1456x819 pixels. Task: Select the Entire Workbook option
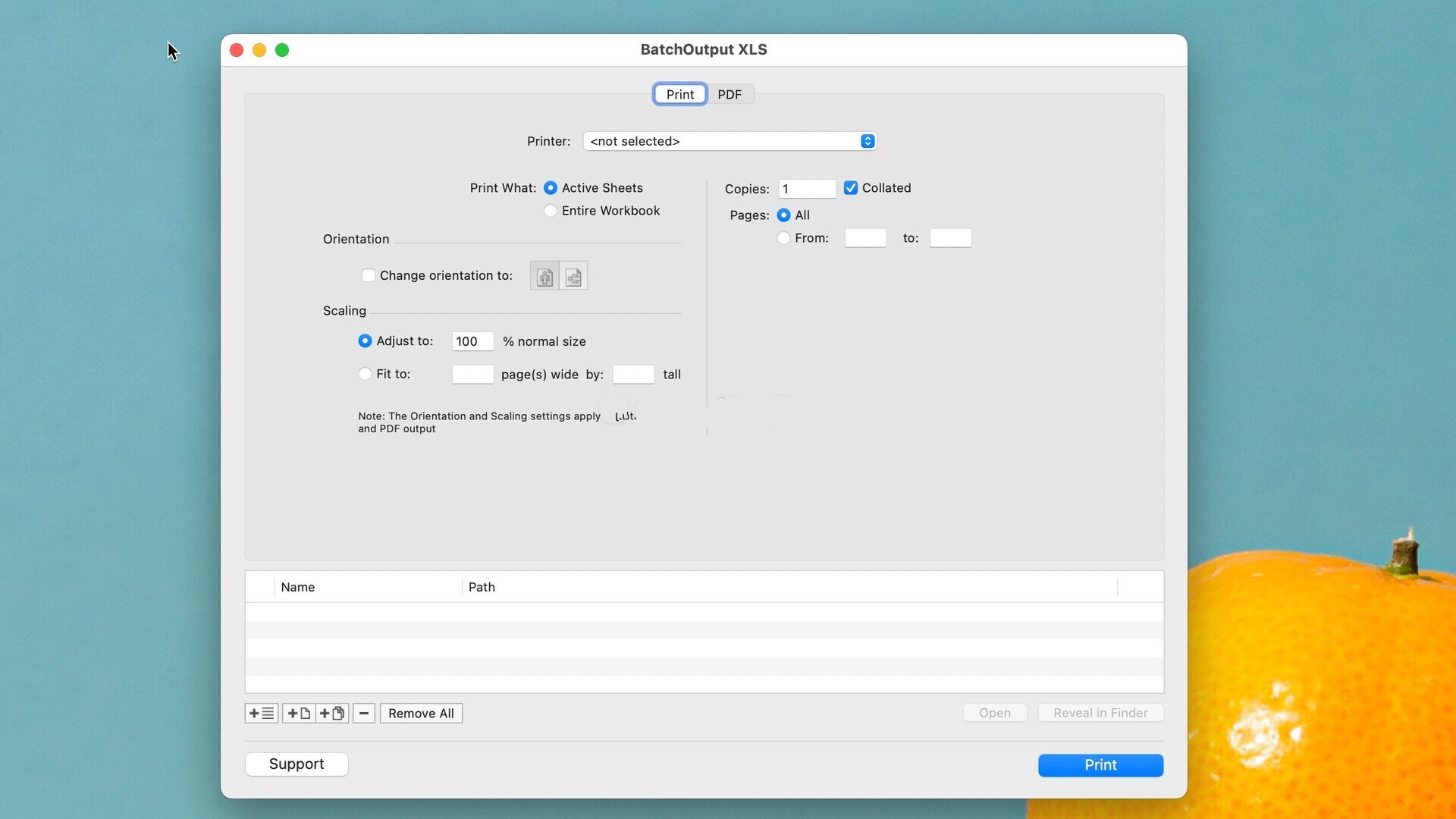tap(551, 211)
